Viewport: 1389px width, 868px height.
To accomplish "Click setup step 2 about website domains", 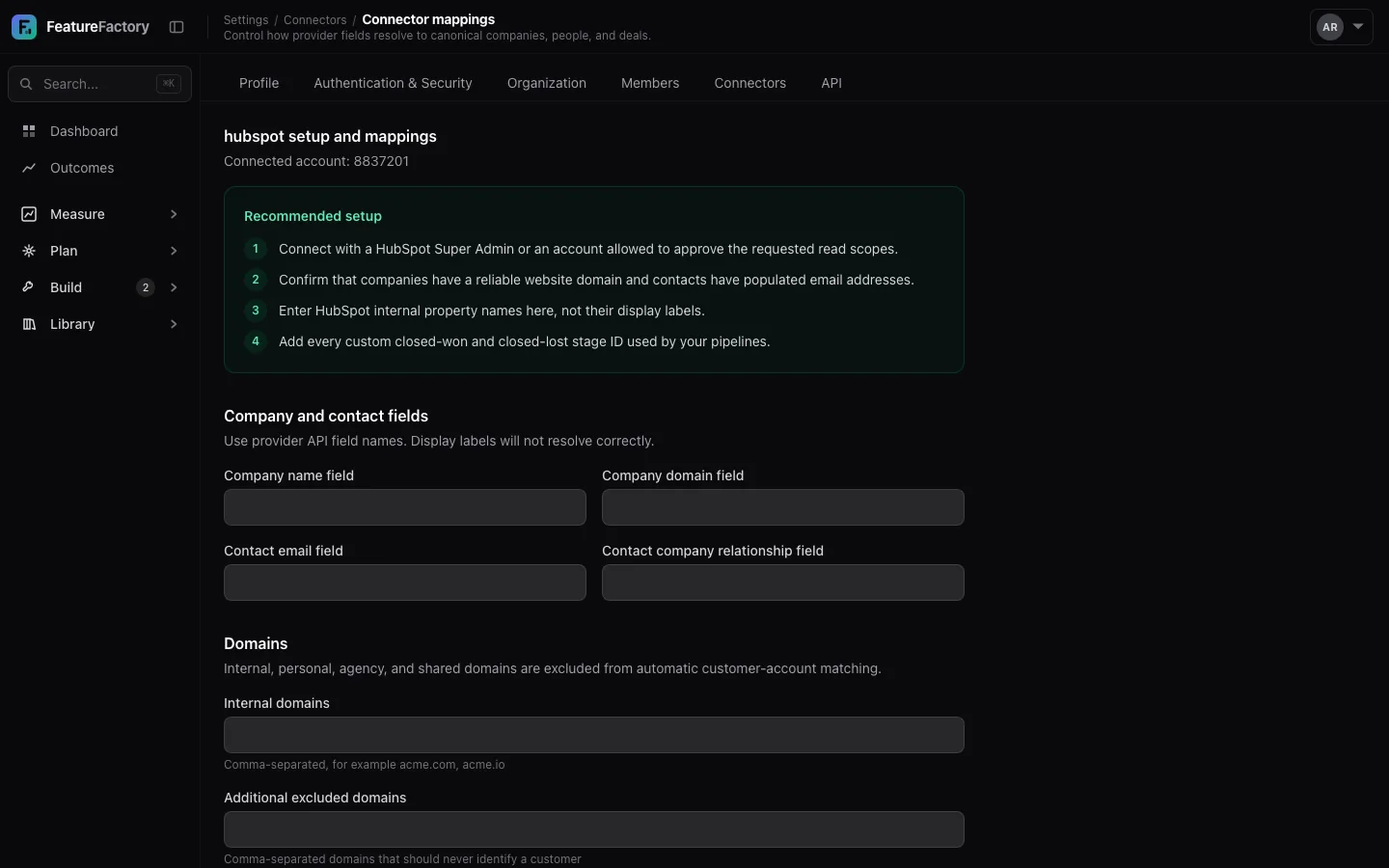I will point(596,280).
